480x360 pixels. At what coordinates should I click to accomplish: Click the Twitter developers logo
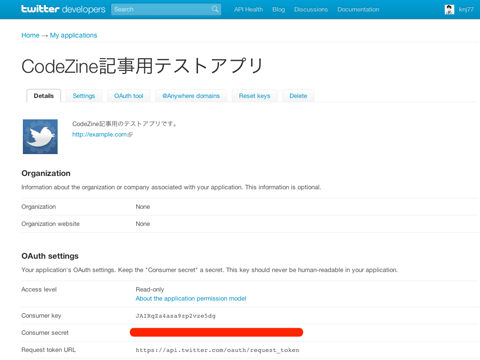[63, 9]
